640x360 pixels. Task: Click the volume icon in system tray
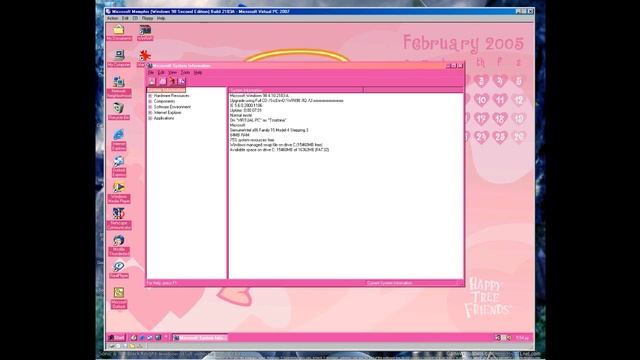tap(509, 338)
